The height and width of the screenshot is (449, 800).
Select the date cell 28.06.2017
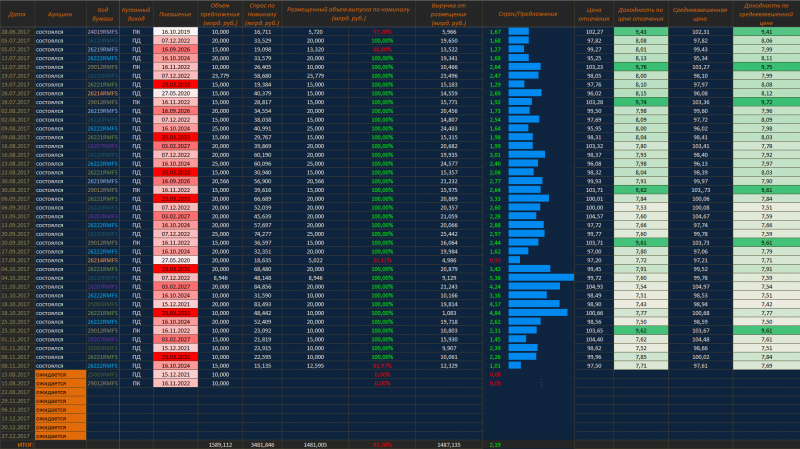click(17, 33)
